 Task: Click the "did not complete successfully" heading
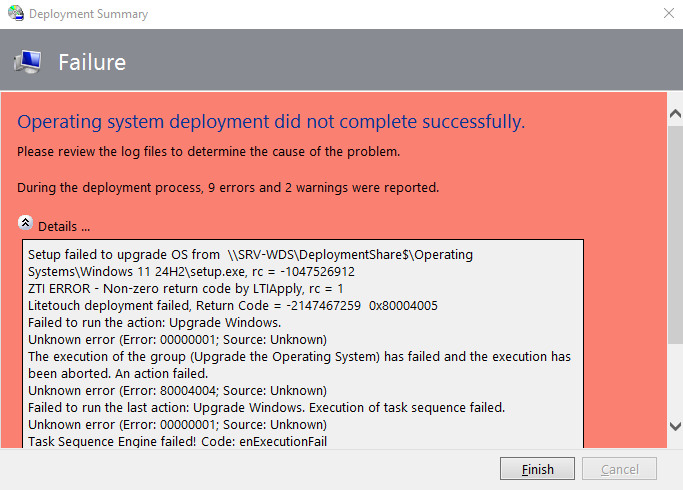pyautogui.click(x=271, y=122)
